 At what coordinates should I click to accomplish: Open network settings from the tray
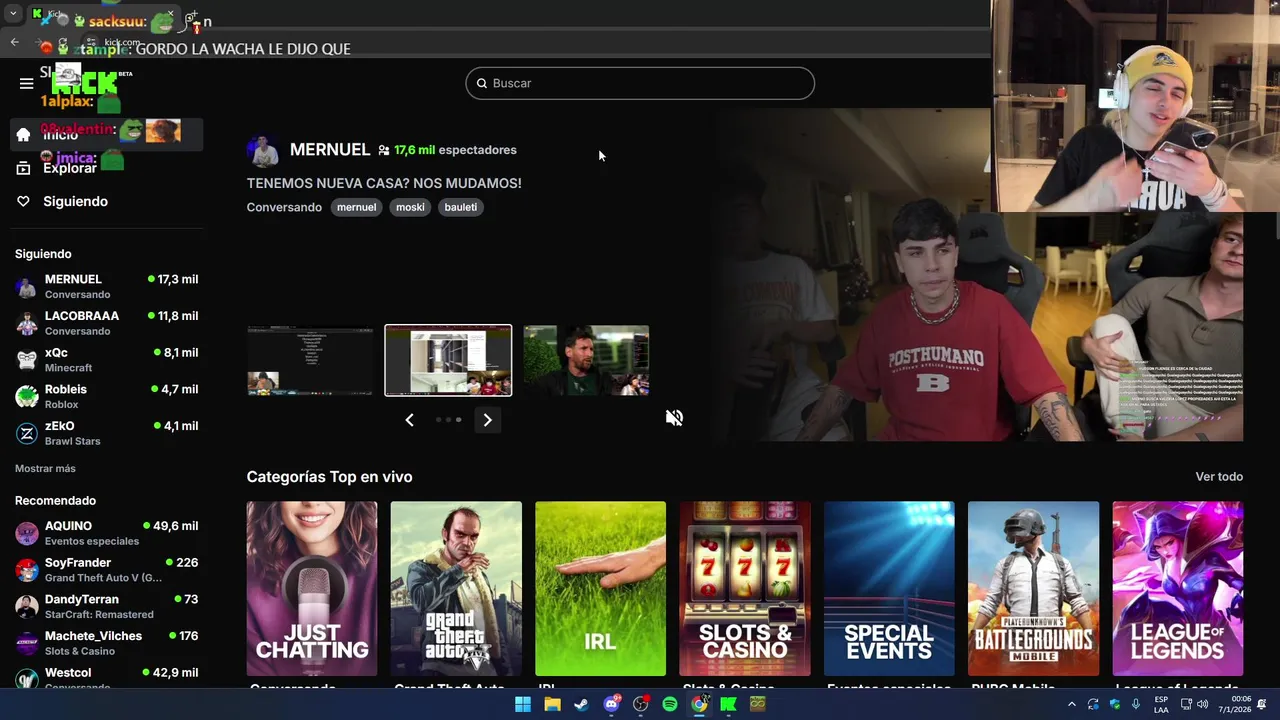(1186, 704)
